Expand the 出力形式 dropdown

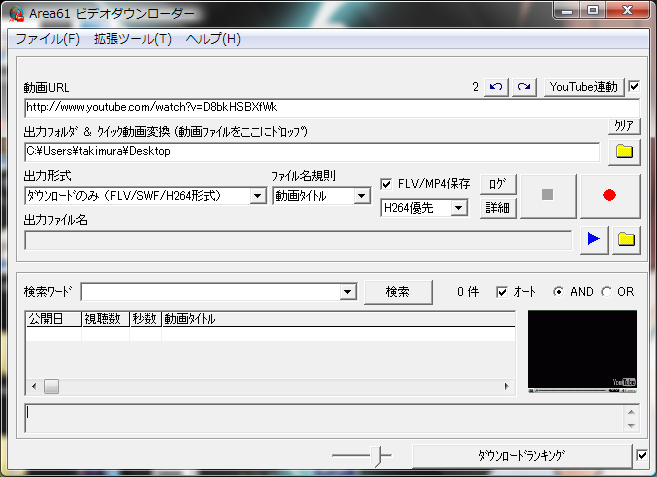pyautogui.click(x=257, y=196)
